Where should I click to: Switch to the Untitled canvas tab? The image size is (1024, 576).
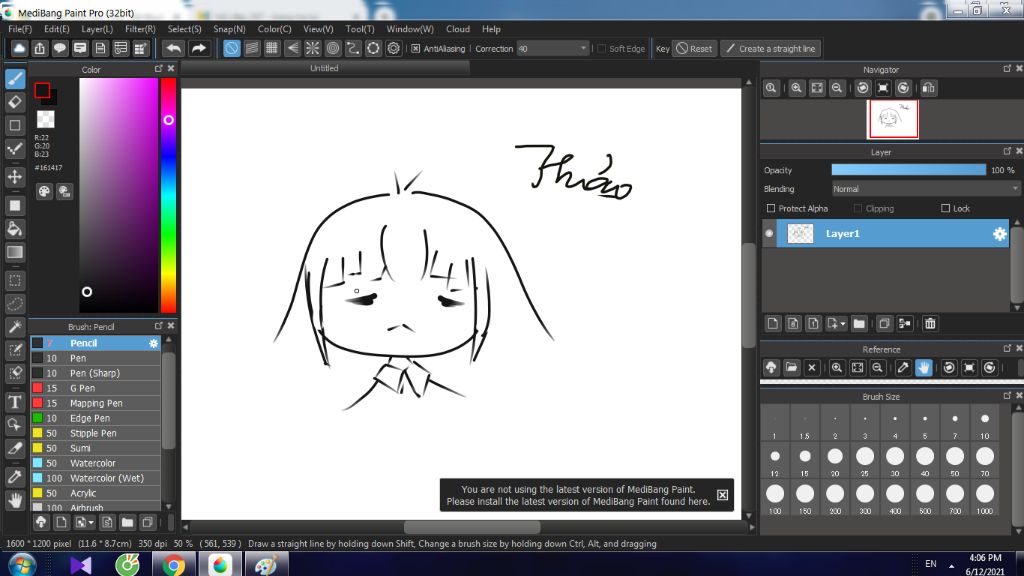[x=325, y=68]
